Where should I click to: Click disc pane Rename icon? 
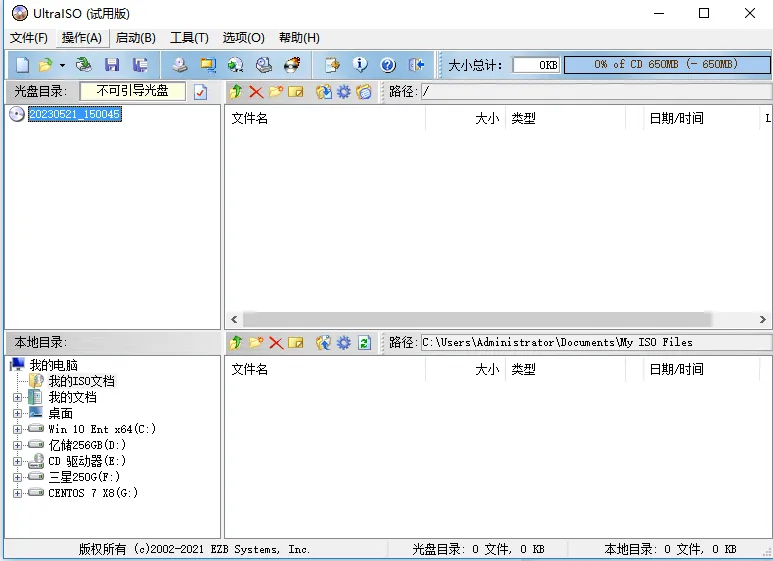click(x=296, y=92)
